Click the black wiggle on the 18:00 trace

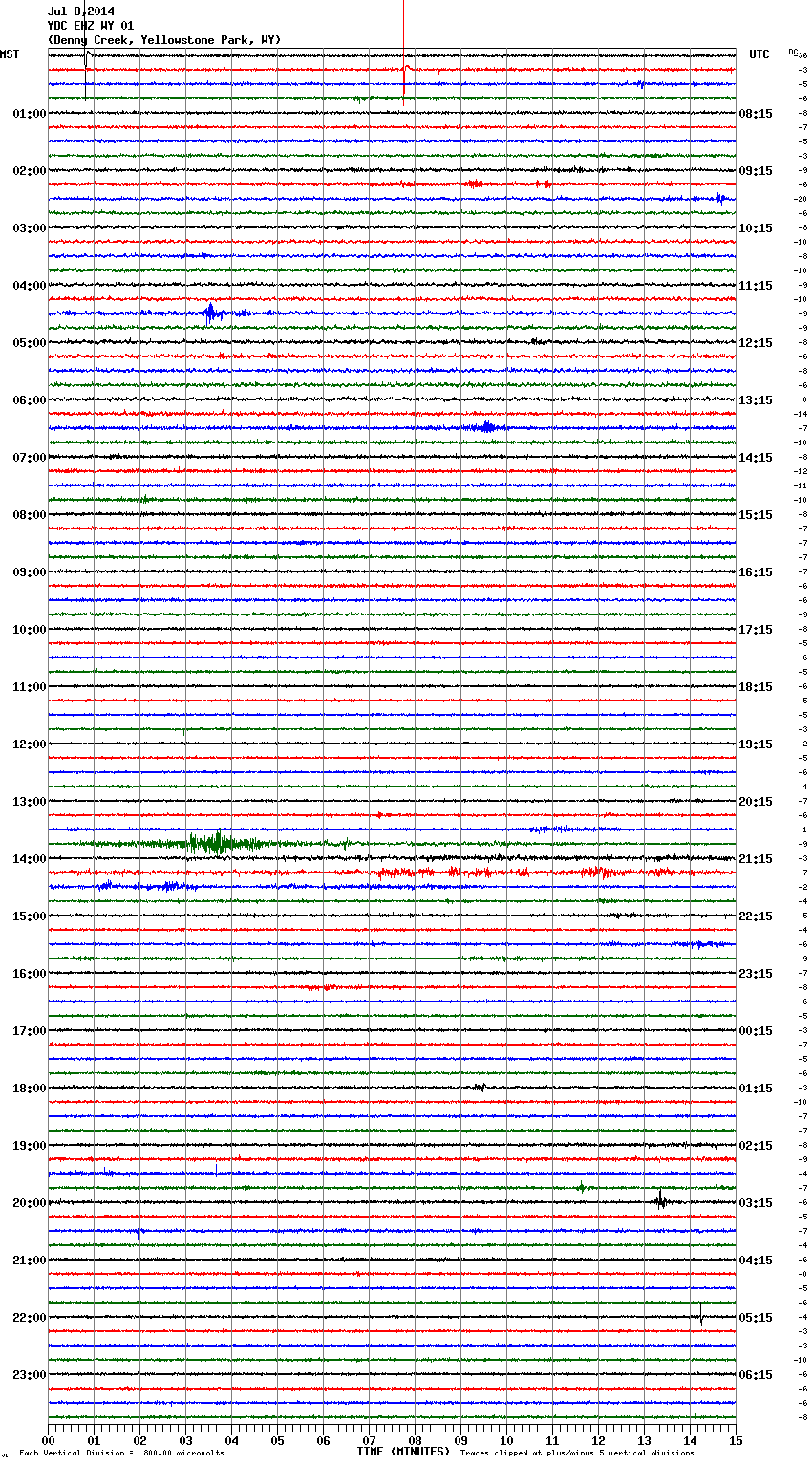click(479, 1087)
